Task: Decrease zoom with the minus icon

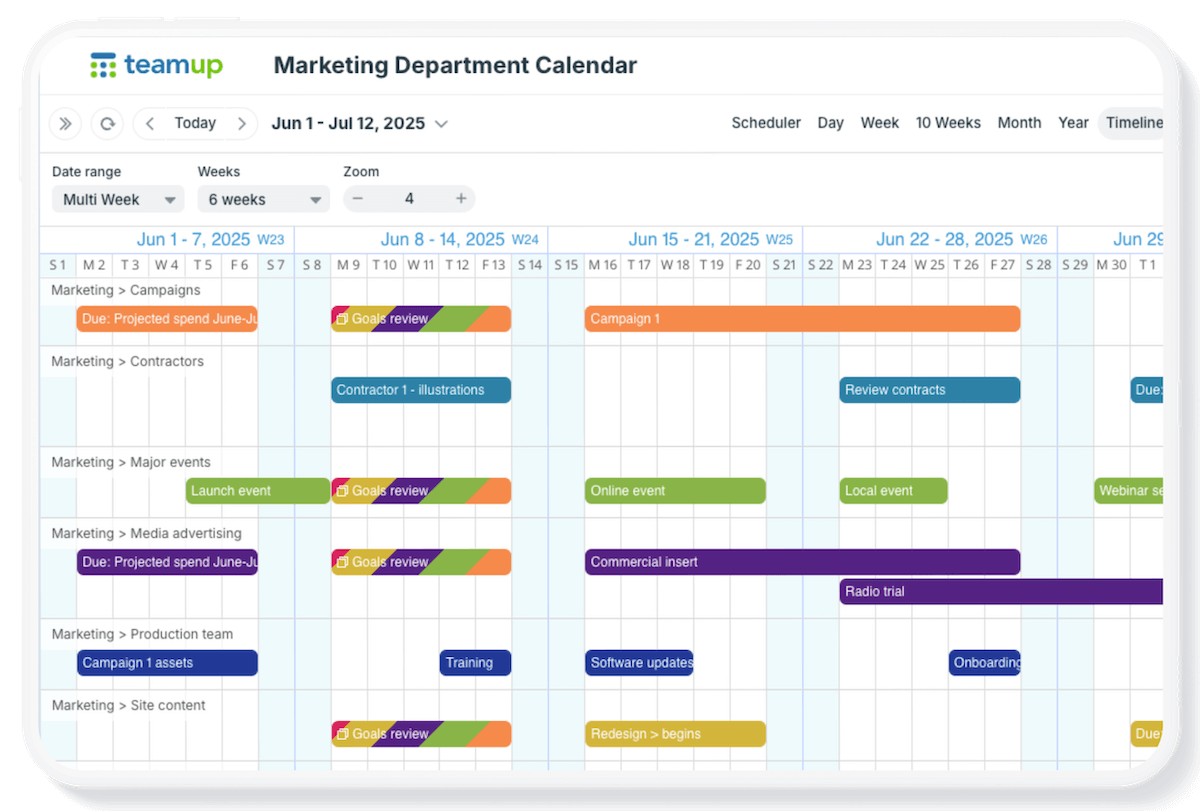Action: [358, 199]
